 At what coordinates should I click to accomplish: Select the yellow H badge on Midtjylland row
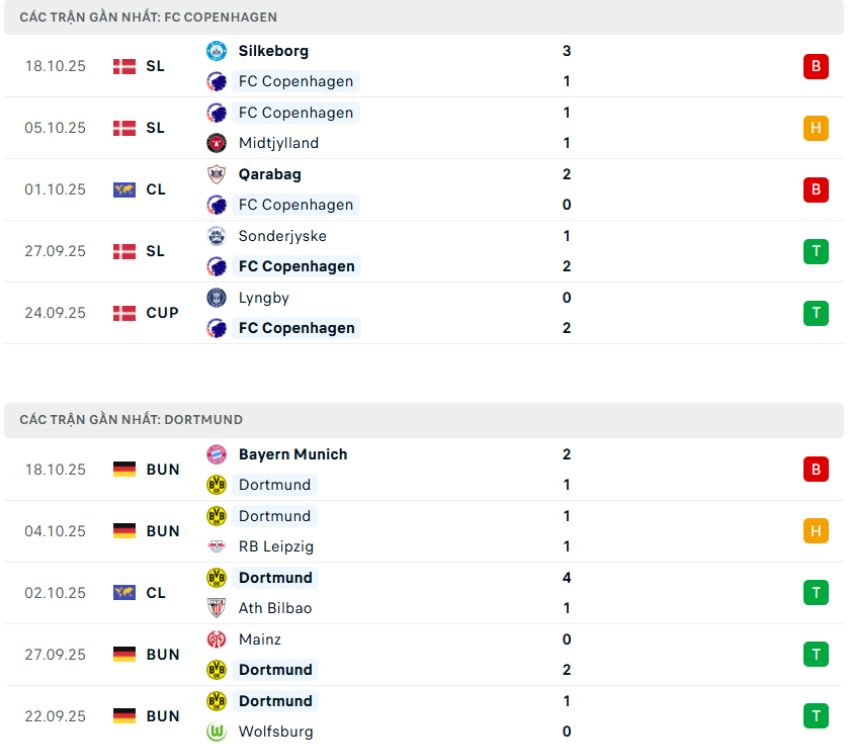pyautogui.click(x=816, y=127)
